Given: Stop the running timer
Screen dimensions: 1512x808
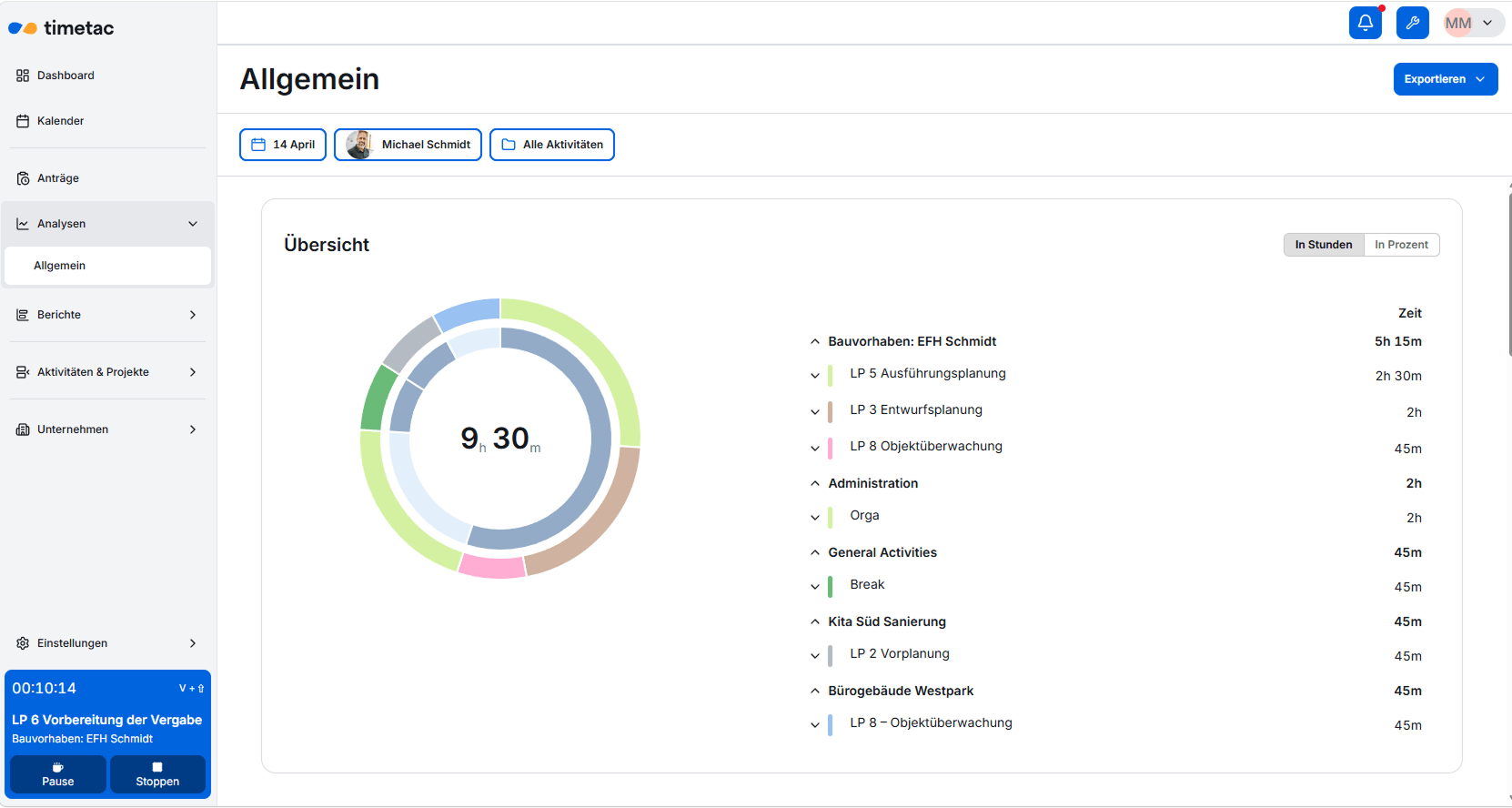Looking at the screenshot, I should pos(157,774).
